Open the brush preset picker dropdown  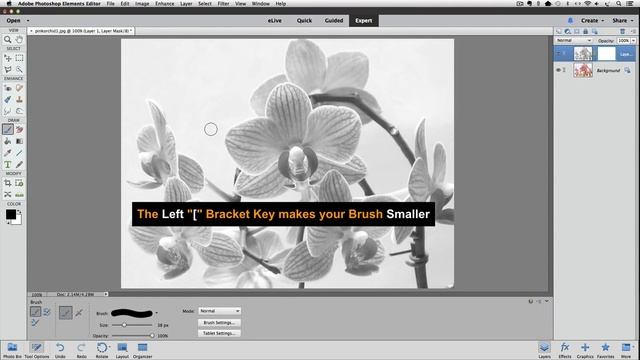[x=157, y=313]
